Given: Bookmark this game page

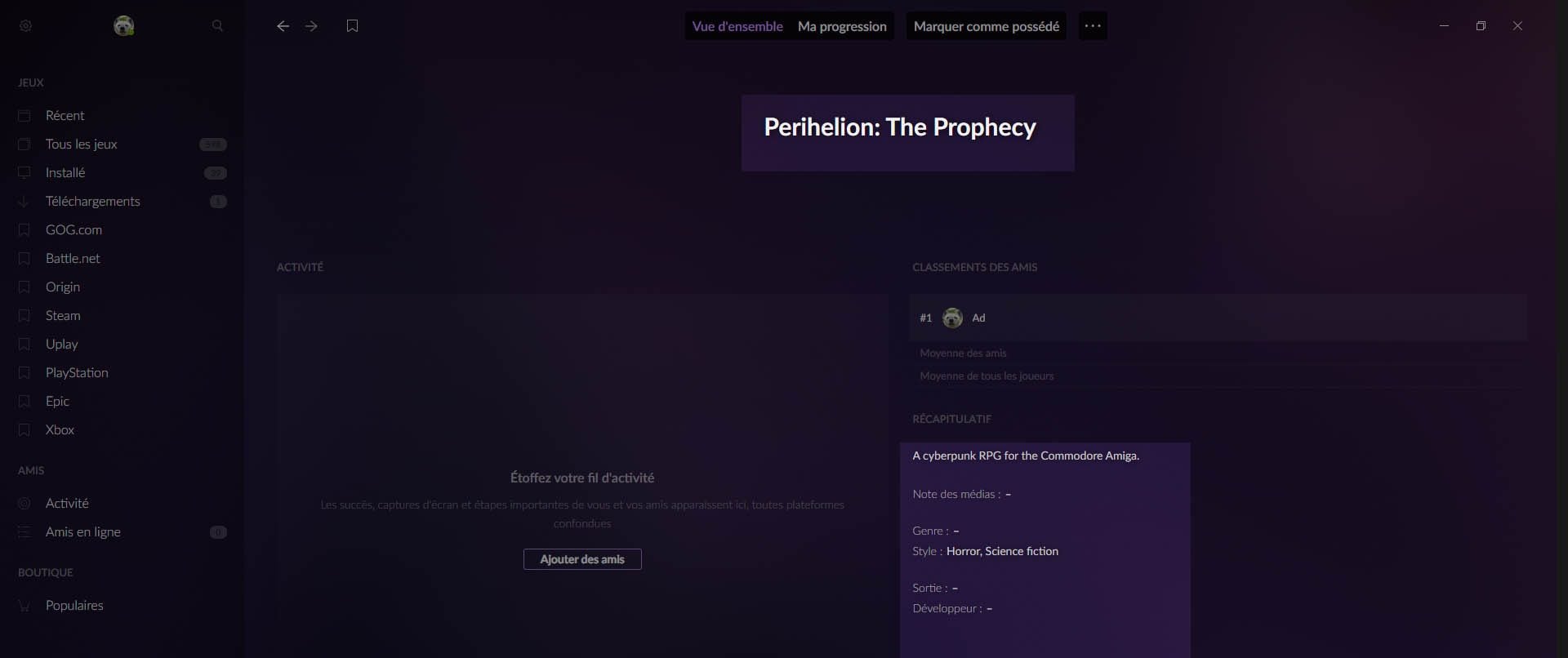Looking at the screenshot, I should coord(352,26).
